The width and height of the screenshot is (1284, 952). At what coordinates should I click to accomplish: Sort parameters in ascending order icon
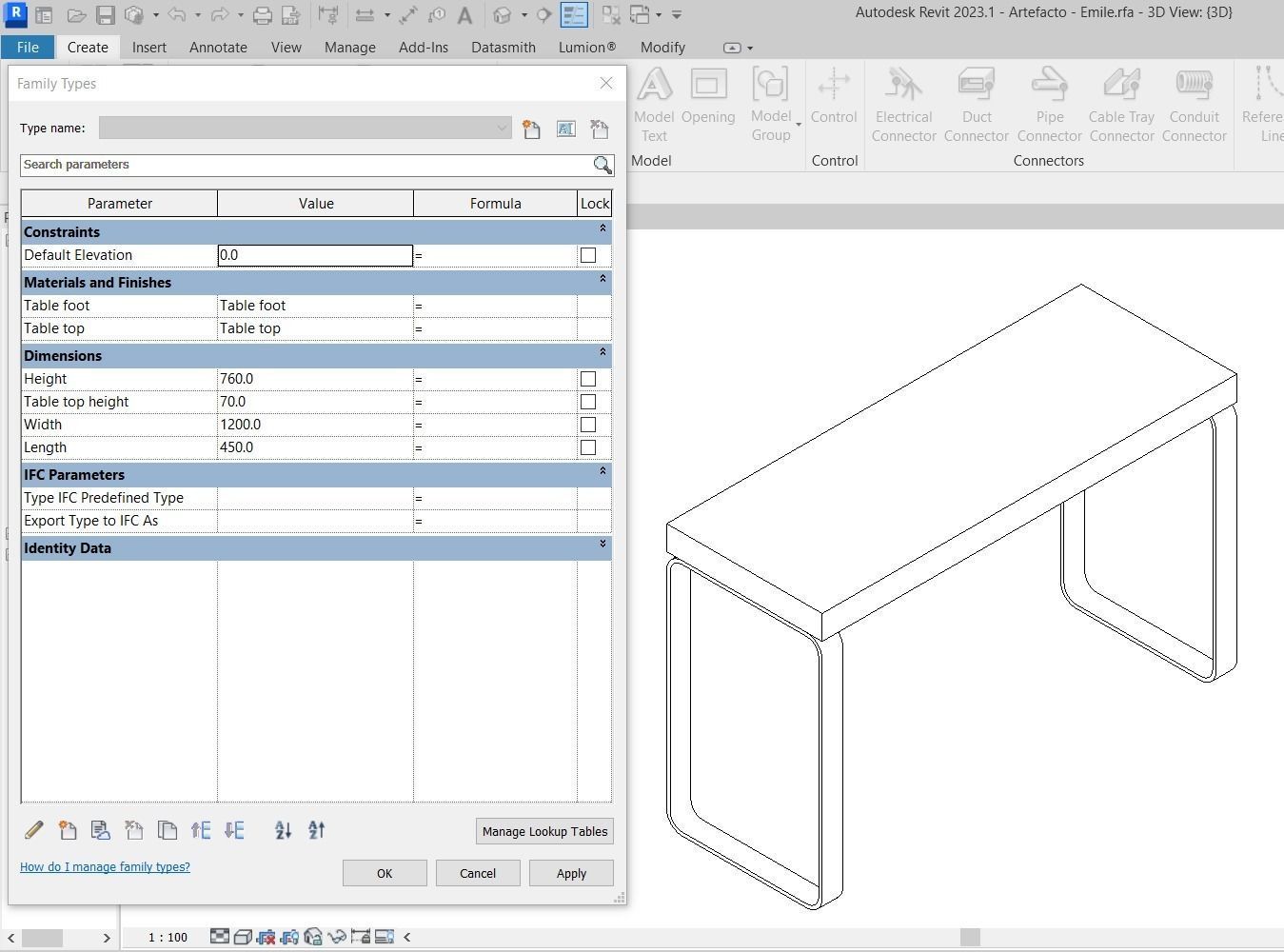tap(284, 830)
